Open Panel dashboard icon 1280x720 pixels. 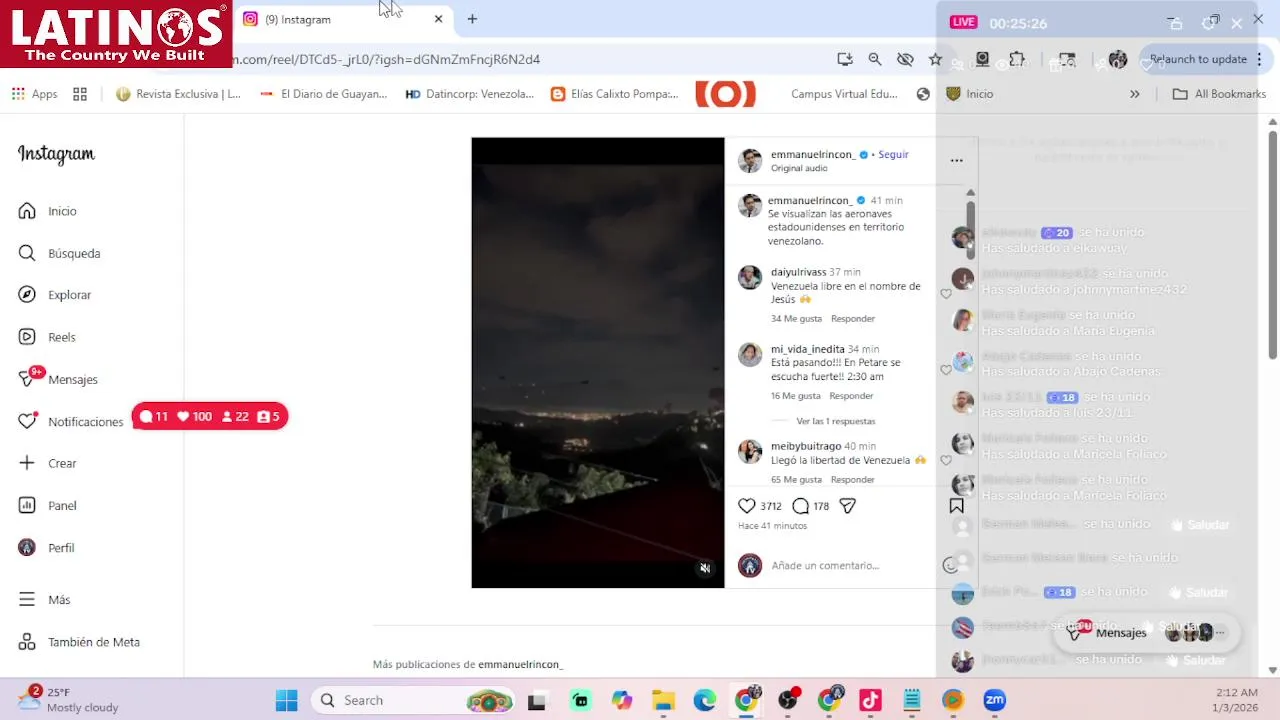click(x=27, y=505)
